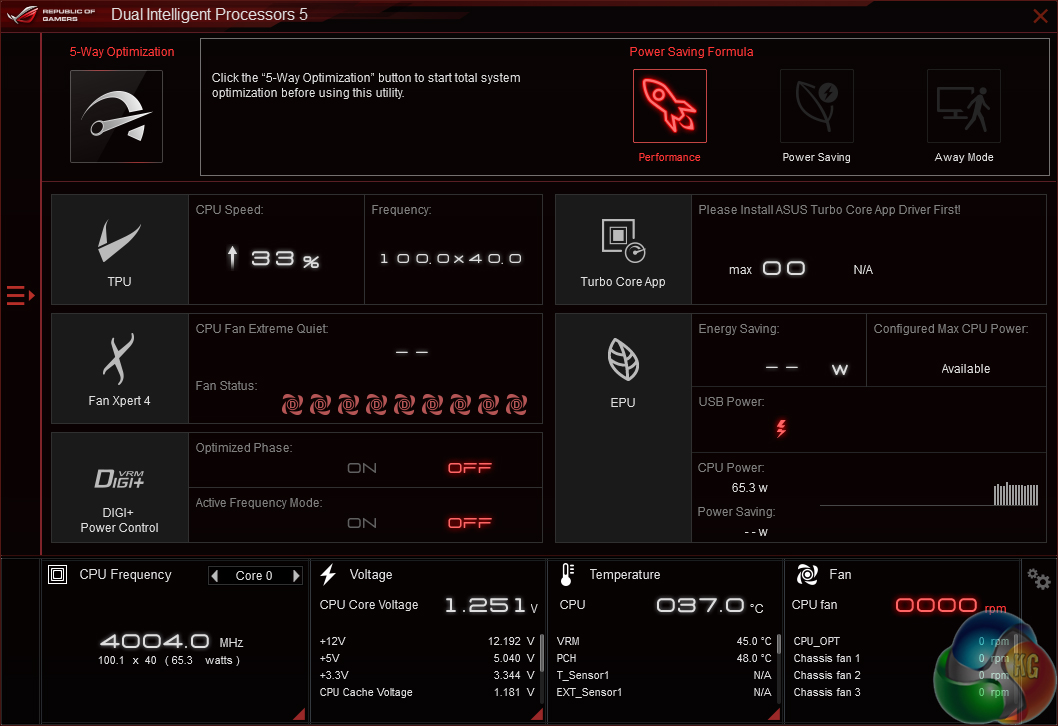Click the ROG Republic of Gamers logo

51,15
